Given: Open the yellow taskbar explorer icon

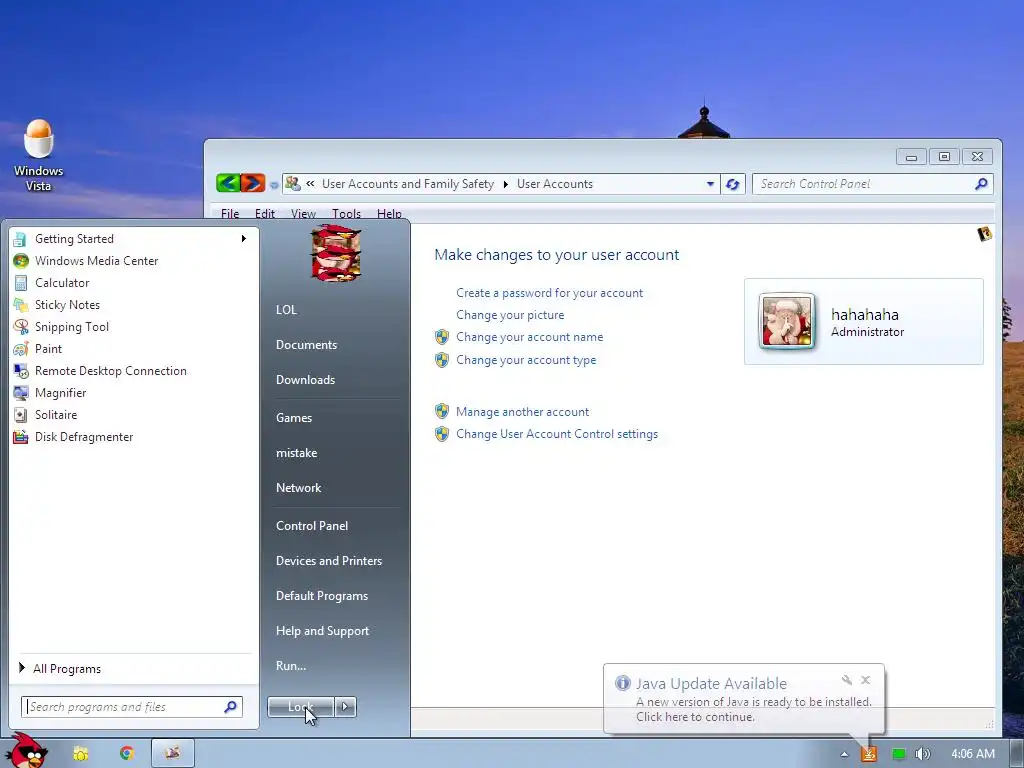Looking at the screenshot, I should click(x=81, y=754).
